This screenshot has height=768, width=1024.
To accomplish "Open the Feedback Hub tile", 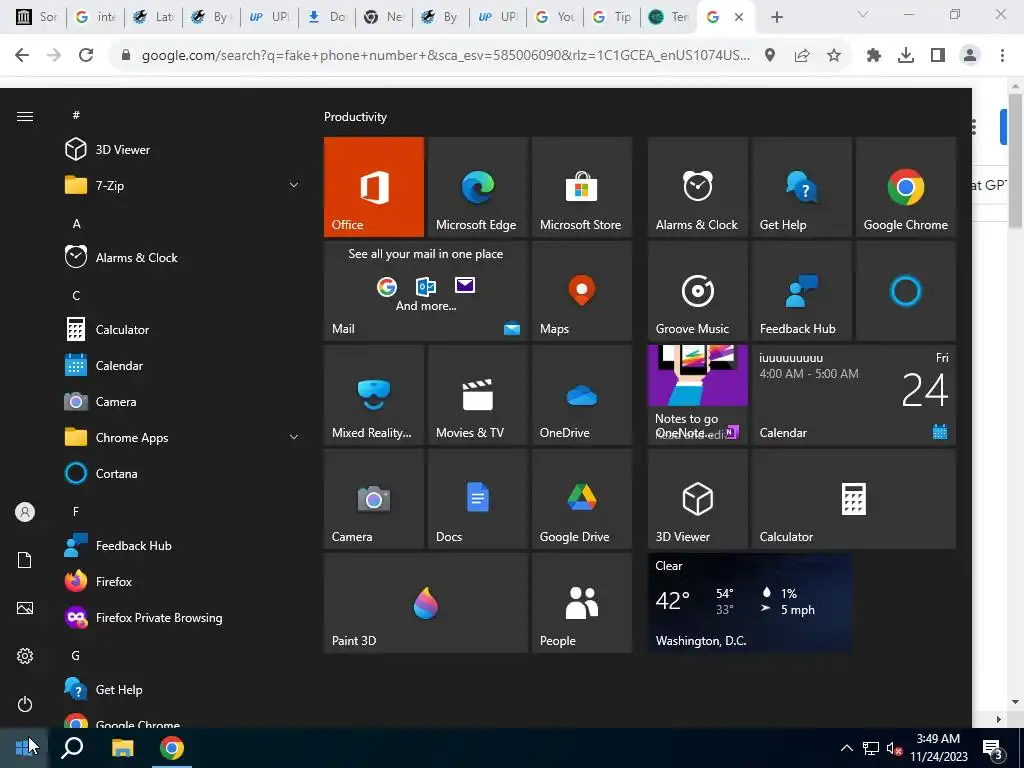I will coord(801,291).
